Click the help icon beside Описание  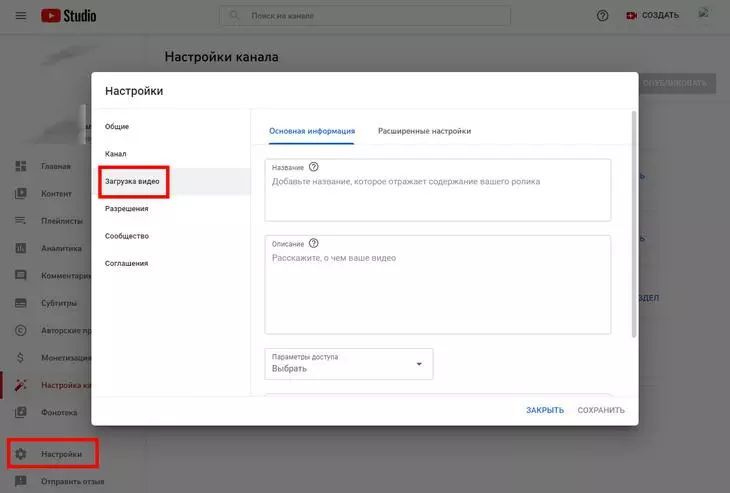click(314, 243)
